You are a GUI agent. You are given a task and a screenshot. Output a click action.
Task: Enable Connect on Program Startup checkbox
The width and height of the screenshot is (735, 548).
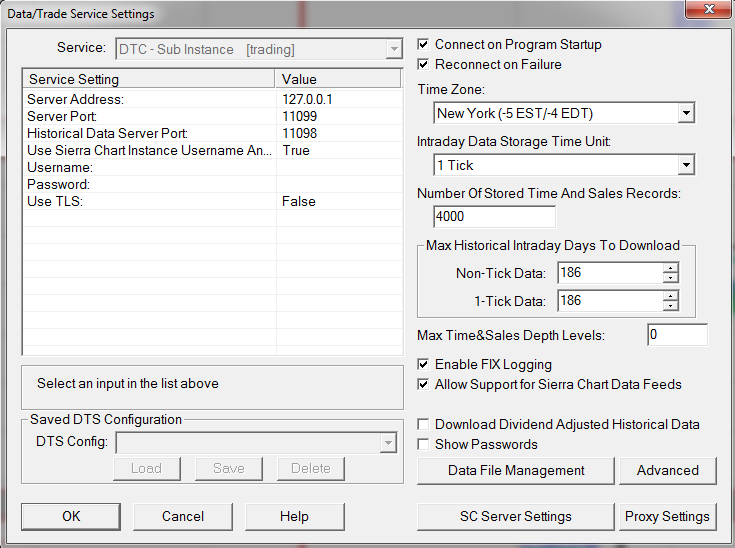[423, 45]
